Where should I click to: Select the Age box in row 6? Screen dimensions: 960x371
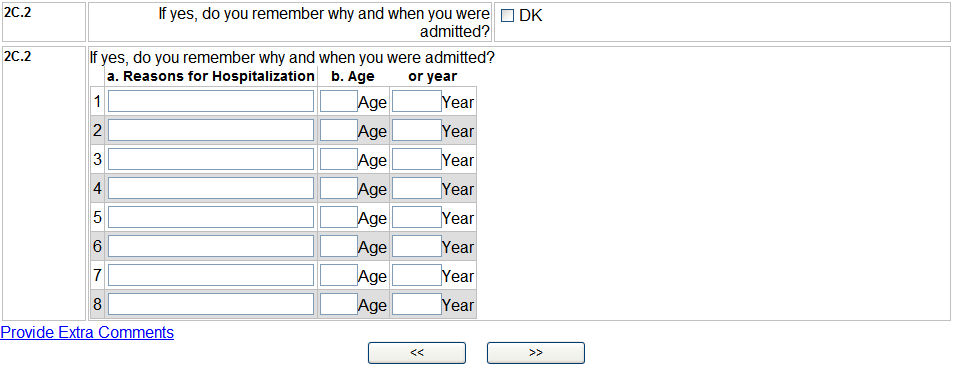click(339, 246)
